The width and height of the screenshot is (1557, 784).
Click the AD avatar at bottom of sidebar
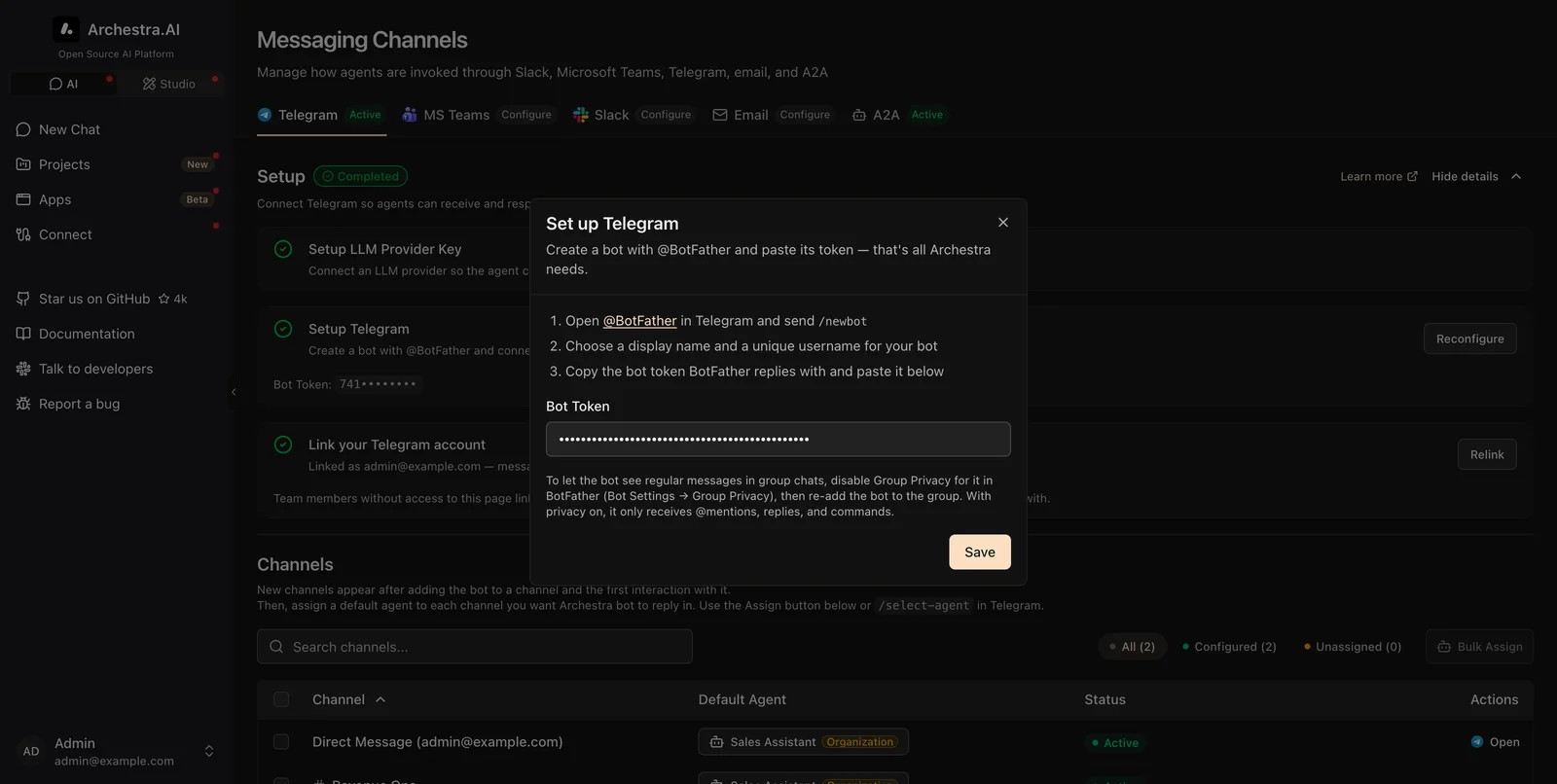[x=31, y=751]
